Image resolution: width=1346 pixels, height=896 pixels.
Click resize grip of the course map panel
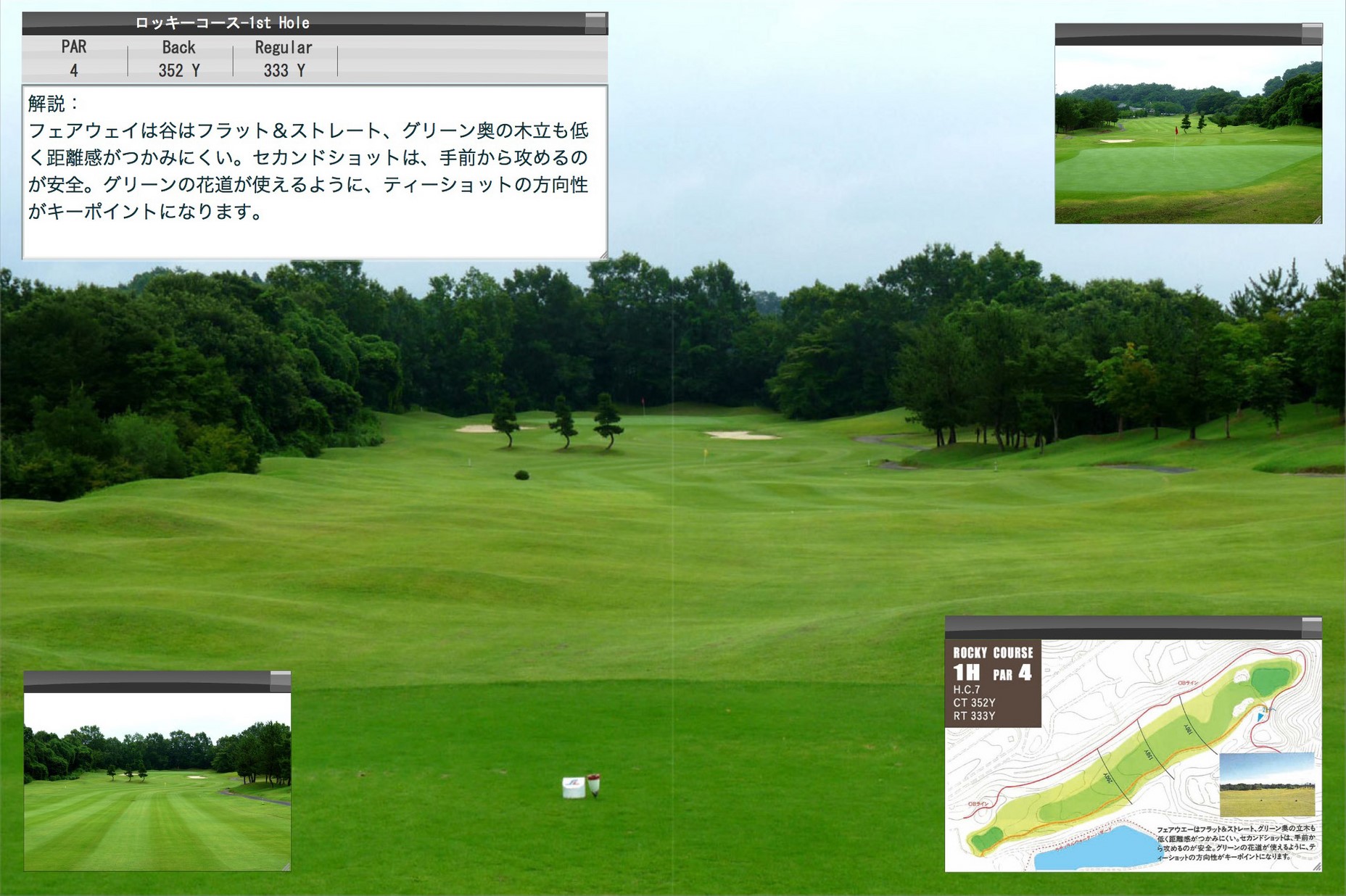(x=1318, y=866)
